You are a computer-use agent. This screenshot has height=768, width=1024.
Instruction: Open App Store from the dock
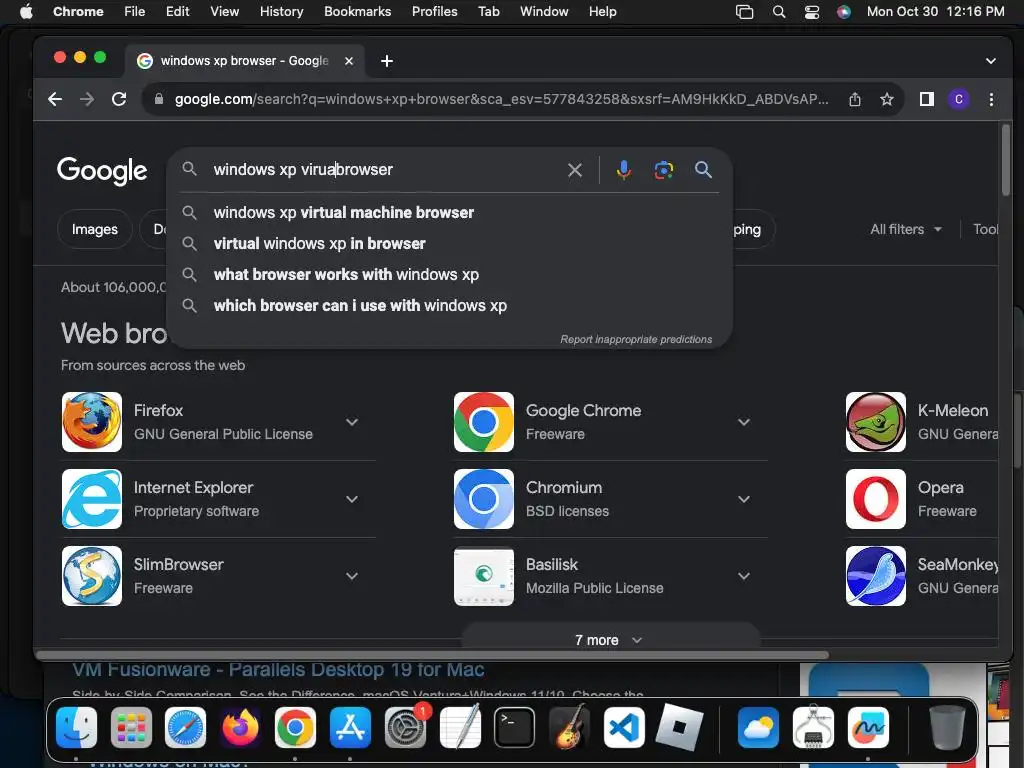350,727
